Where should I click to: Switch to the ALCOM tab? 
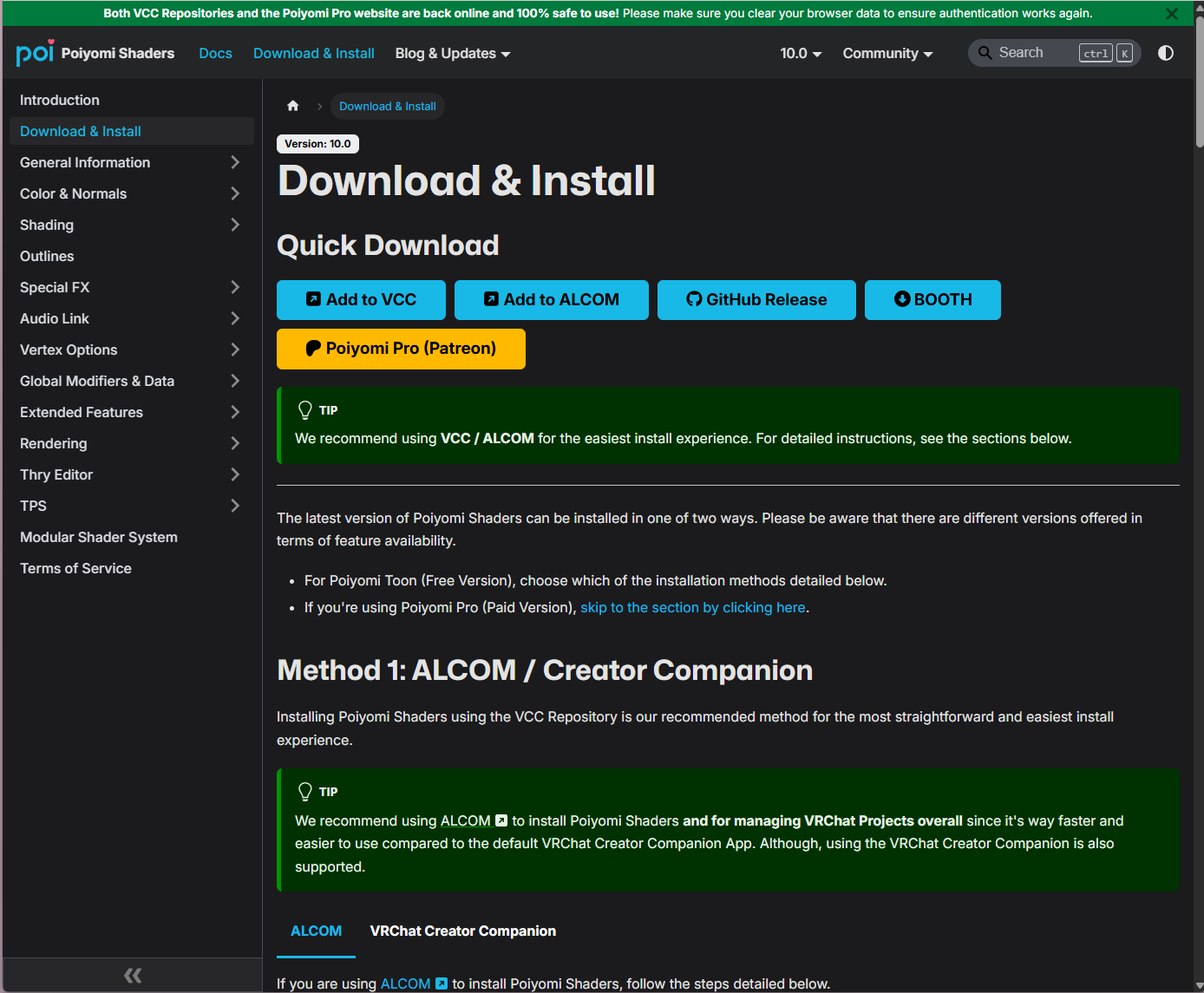click(316, 931)
